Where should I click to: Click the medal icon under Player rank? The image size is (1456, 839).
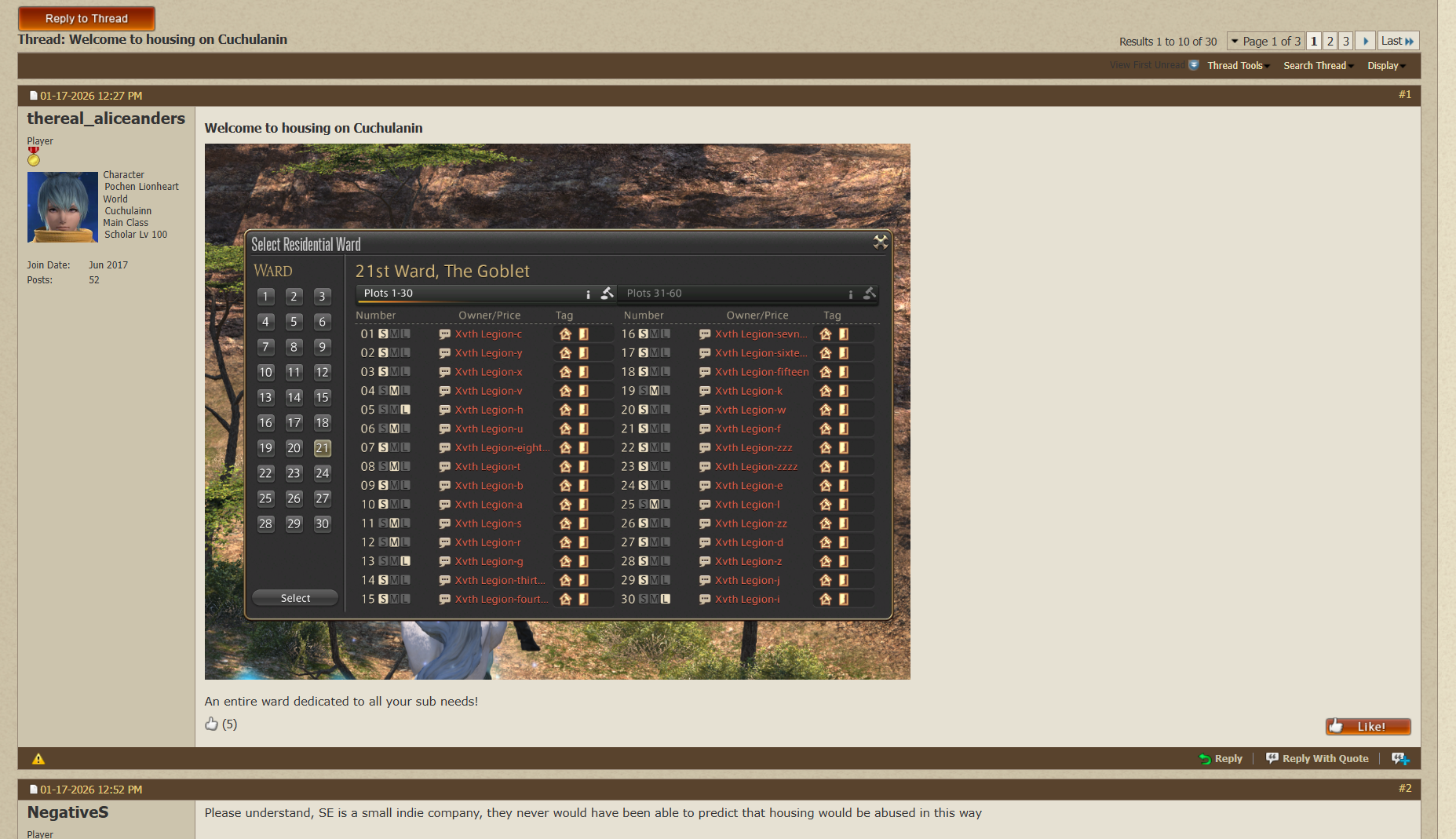click(33, 157)
